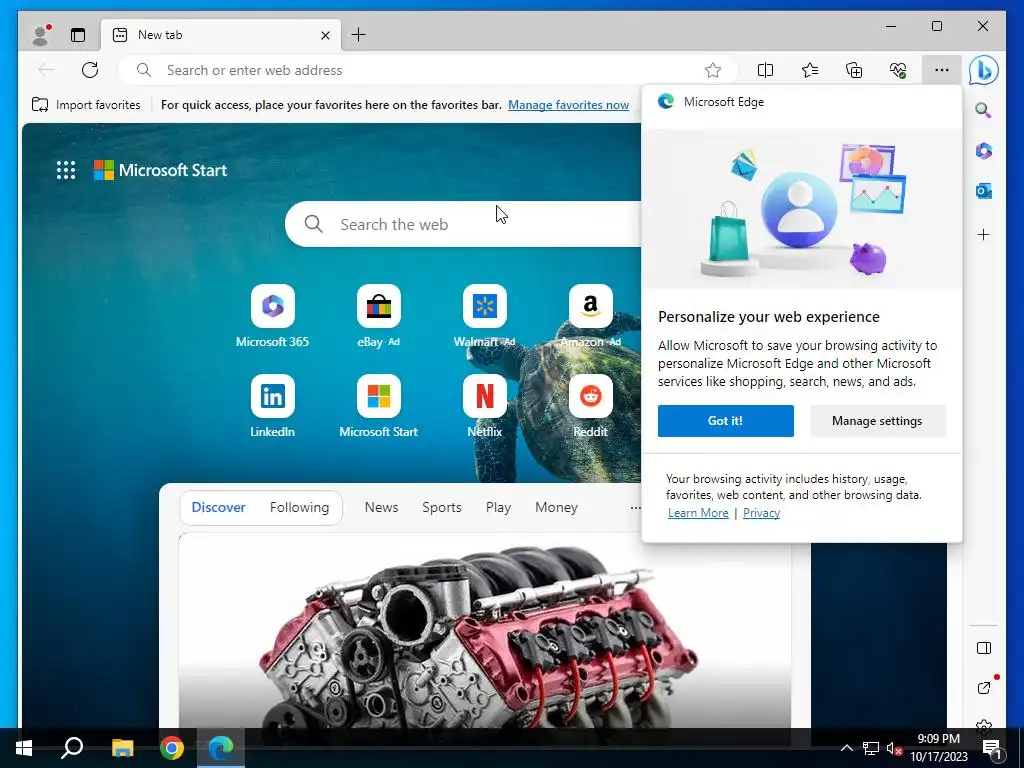The image size is (1024, 768).
Task: Open the Privacy link
Action: [761, 513]
